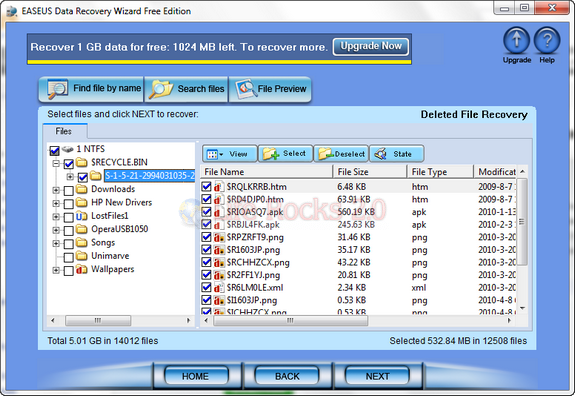575x396 pixels.
Task: Click the $I1603JP.png file icon
Action: (219, 300)
